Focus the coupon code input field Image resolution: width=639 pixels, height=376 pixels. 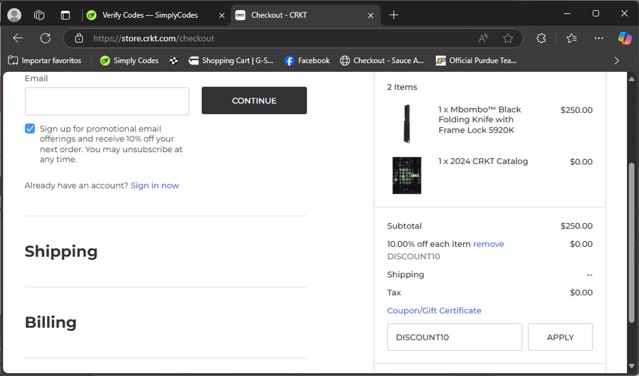coord(454,337)
